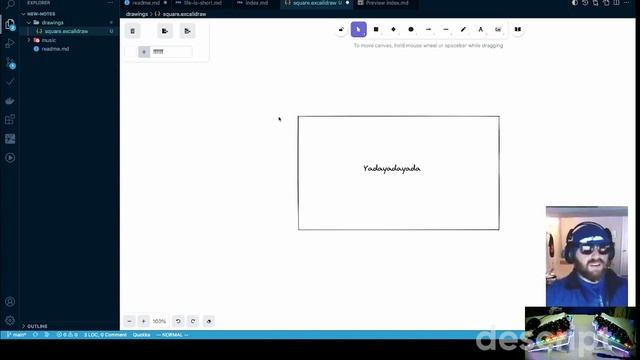Click the Excalidraw trash clear-canvas icon

point(132,31)
